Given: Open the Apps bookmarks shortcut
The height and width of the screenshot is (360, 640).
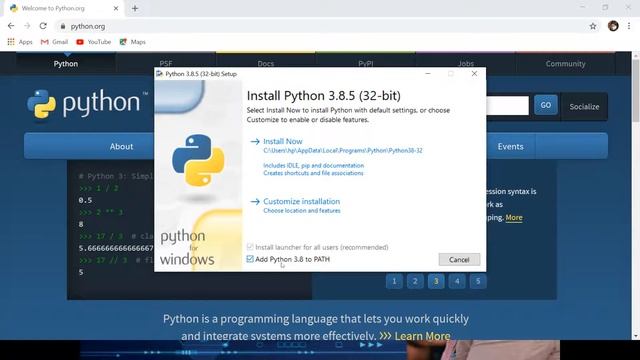Looking at the screenshot, I should click(20, 42).
